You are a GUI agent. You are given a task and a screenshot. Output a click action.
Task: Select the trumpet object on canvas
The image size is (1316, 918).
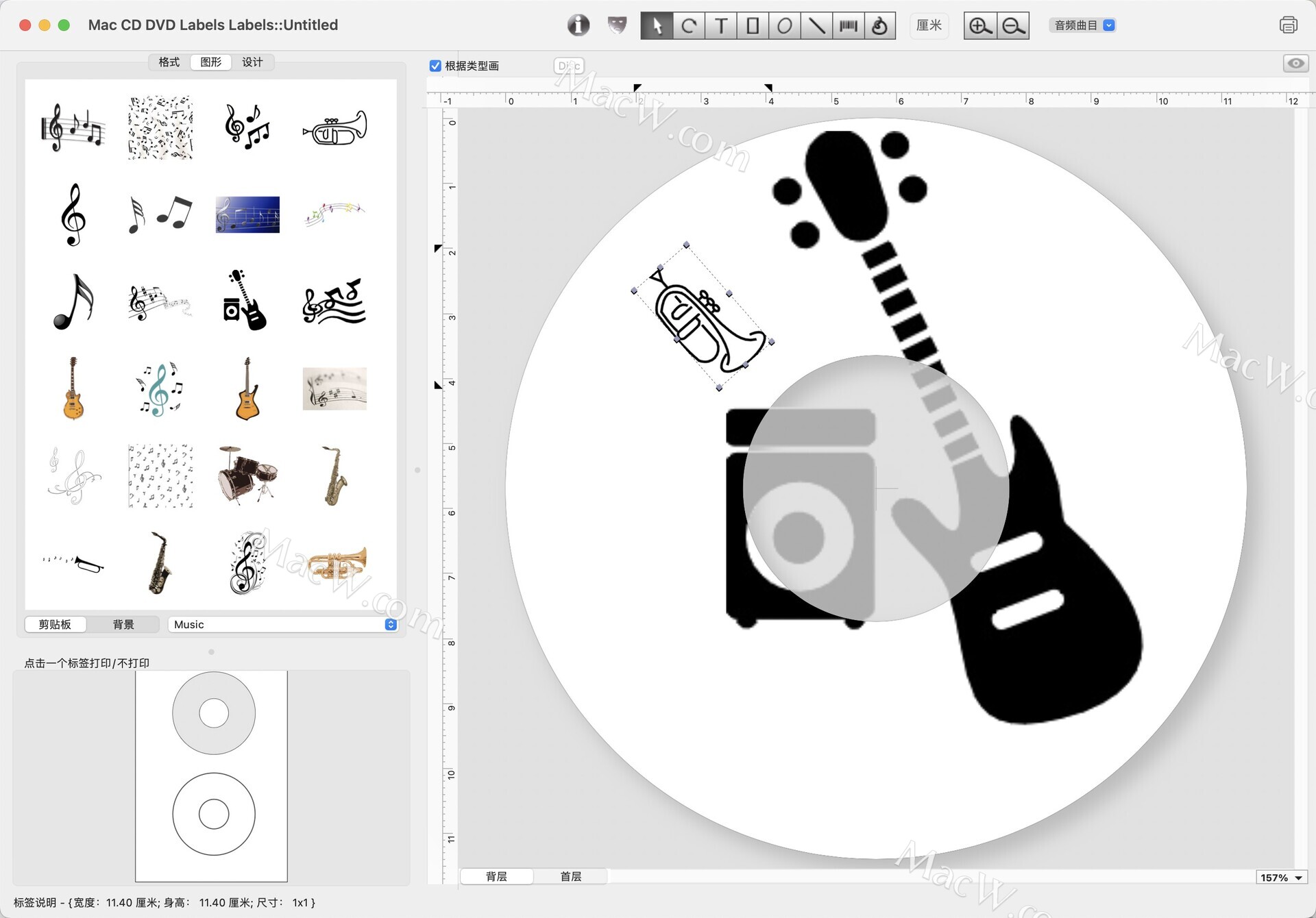pos(703,317)
